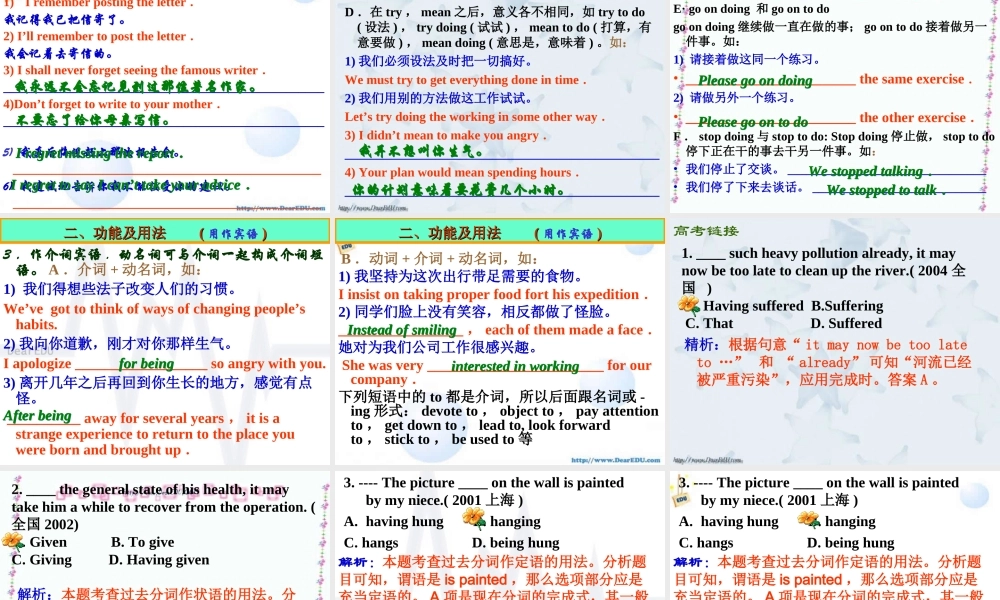This screenshot has width=1000, height=600.
Task: Click flower icon before "hanging" in slide with EDU badge
Action: (808, 520)
